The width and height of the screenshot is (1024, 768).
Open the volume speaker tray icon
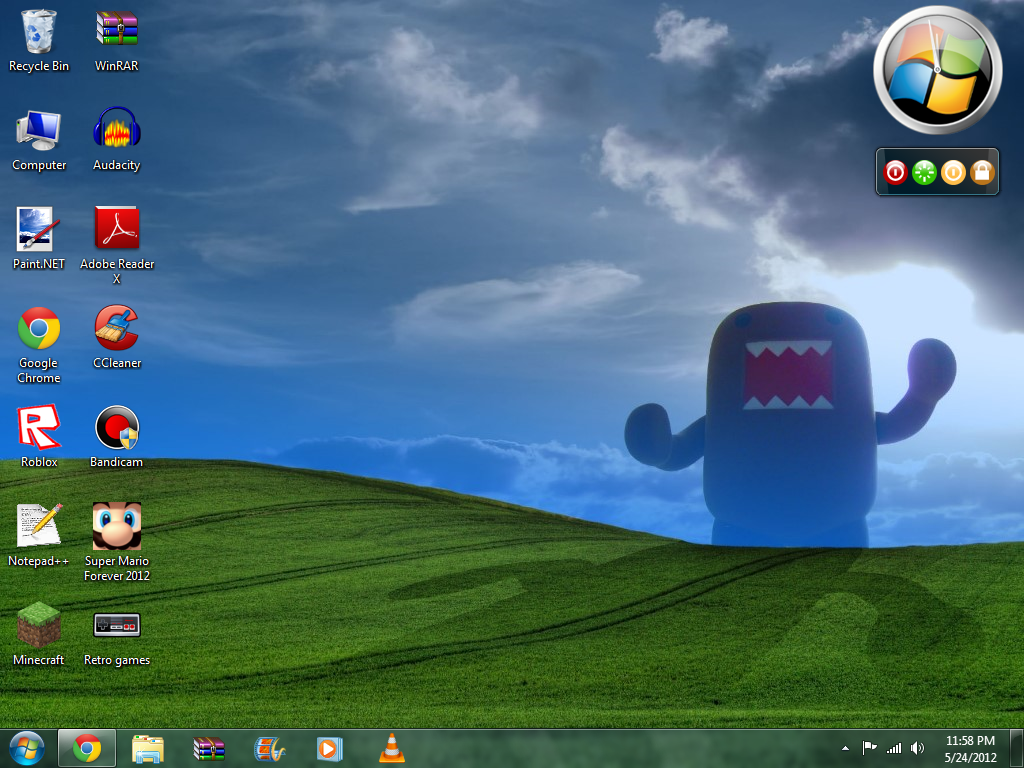pos(918,748)
